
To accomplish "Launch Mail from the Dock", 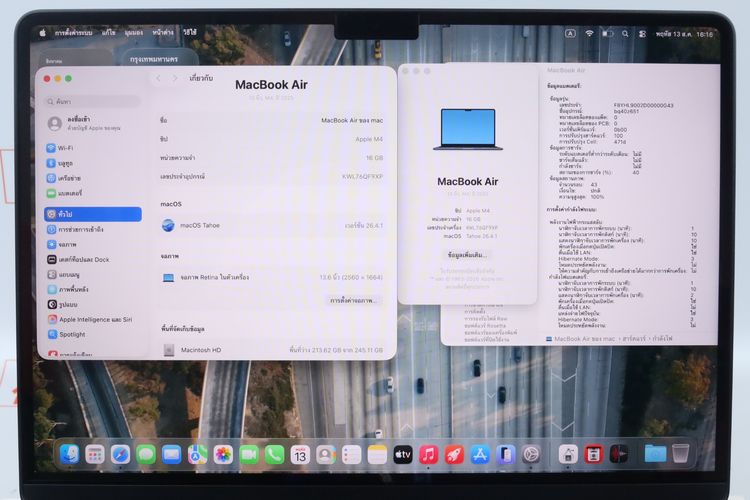I will [x=171, y=454].
